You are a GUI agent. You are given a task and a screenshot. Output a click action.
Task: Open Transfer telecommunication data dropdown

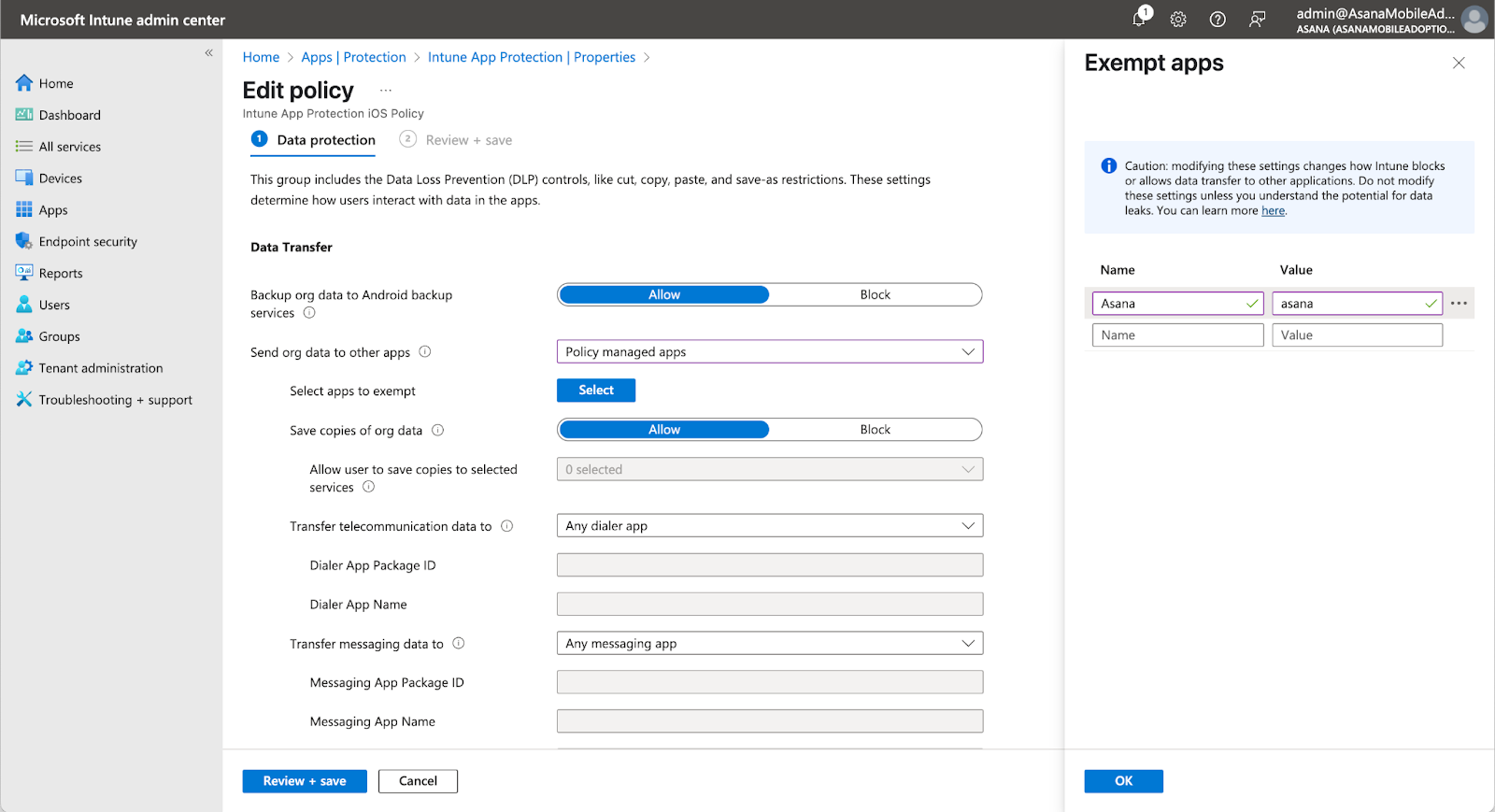tap(769, 526)
